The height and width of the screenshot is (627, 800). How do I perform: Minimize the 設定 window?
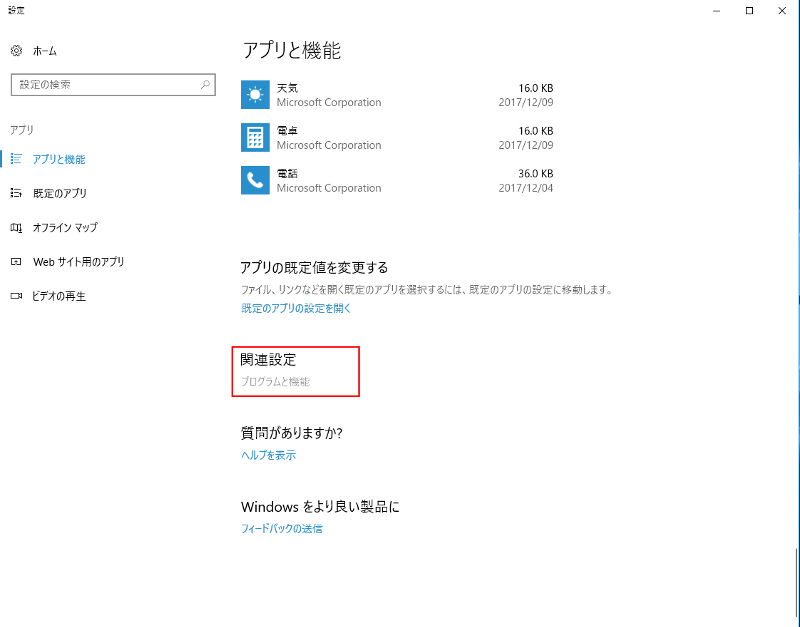pos(717,11)
